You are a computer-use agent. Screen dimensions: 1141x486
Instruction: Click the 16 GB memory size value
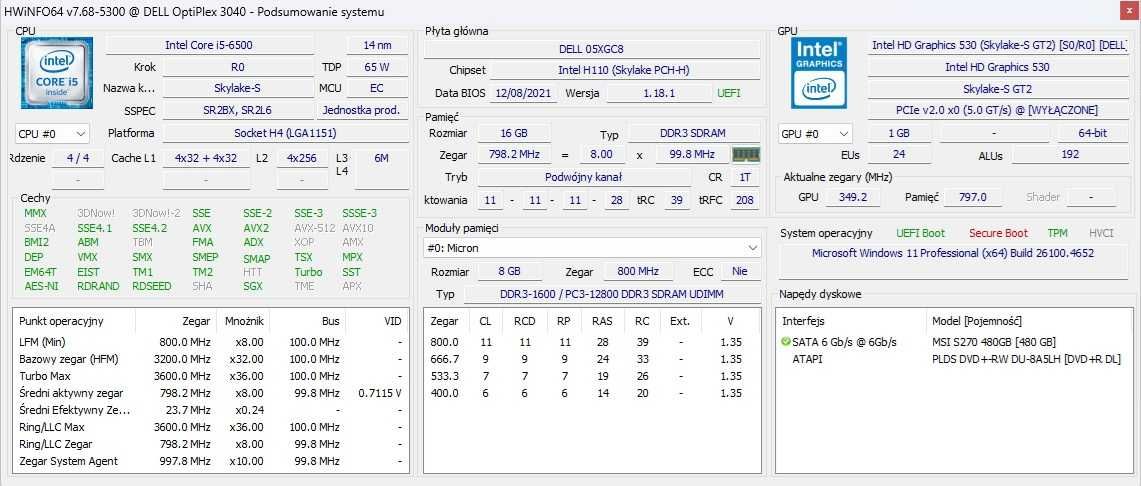click(x=514, y=134)
